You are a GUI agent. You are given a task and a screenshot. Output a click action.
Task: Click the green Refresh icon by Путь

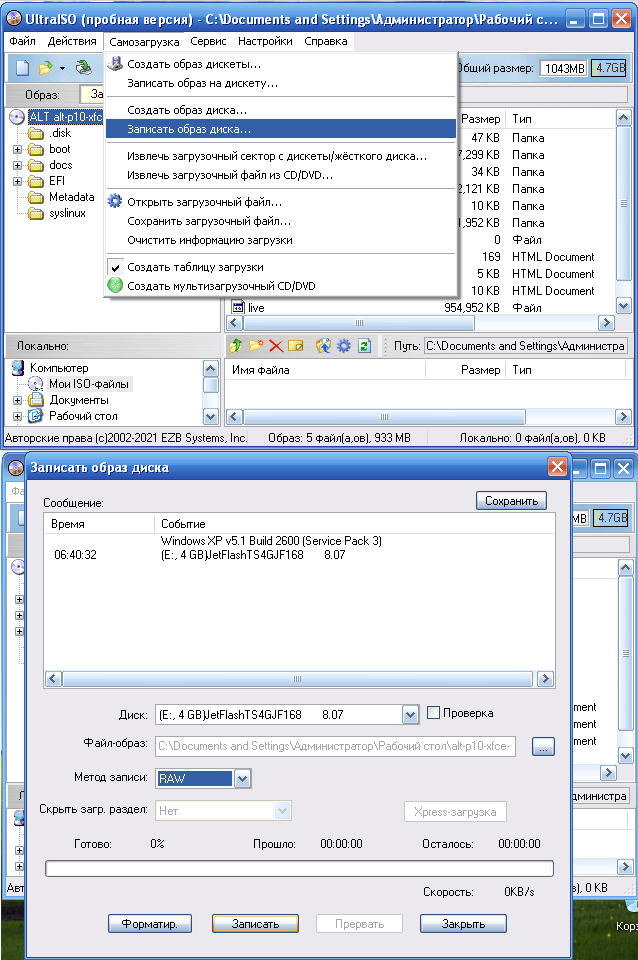[364, 346]
